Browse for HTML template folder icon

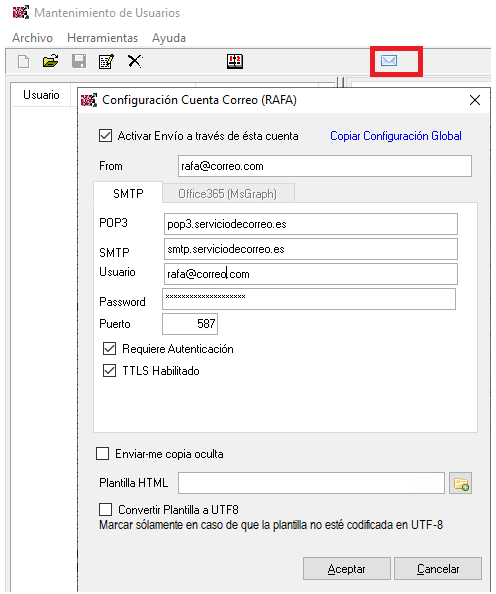click(460, 483)
